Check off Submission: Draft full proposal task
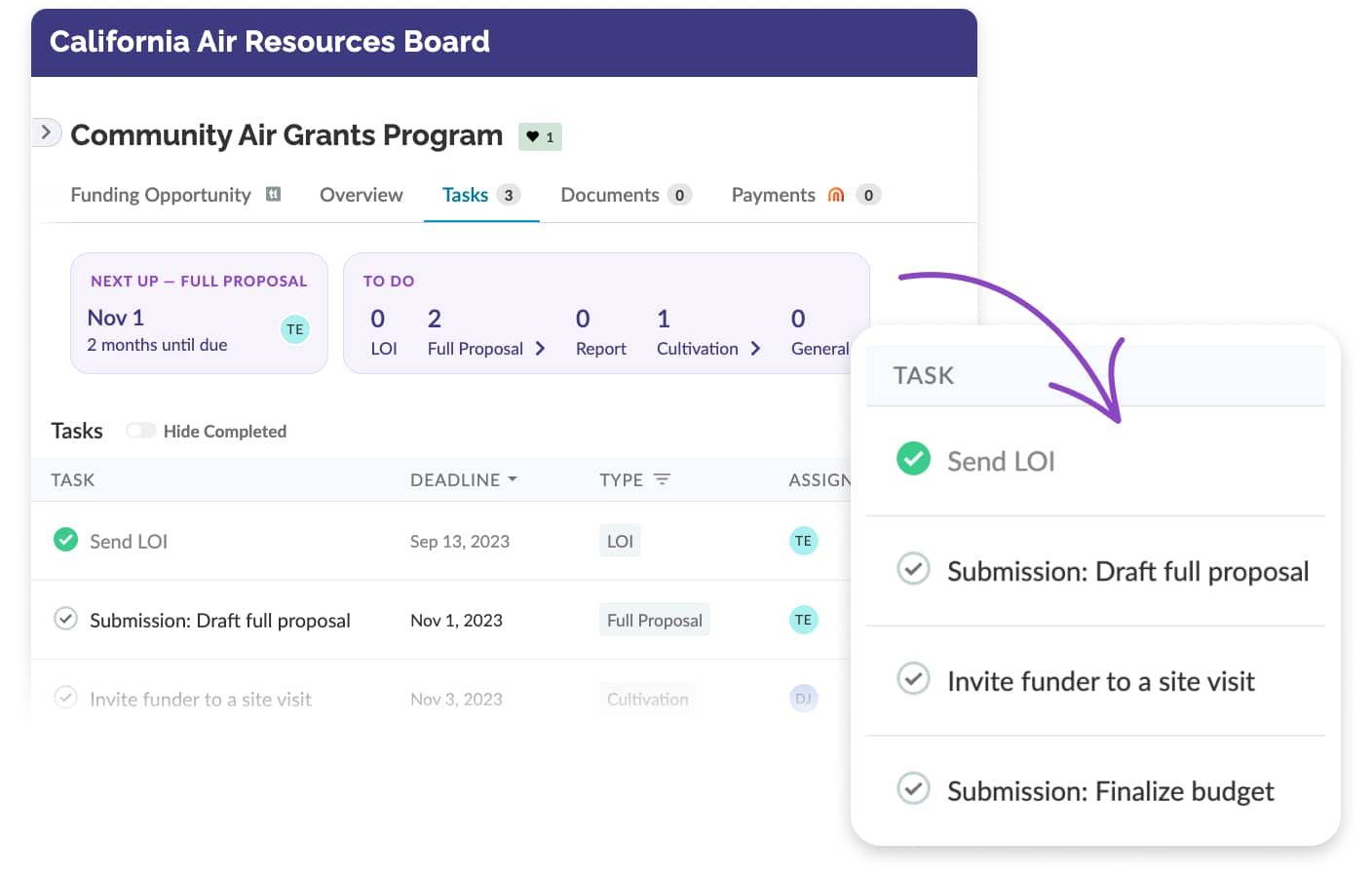 65,620
